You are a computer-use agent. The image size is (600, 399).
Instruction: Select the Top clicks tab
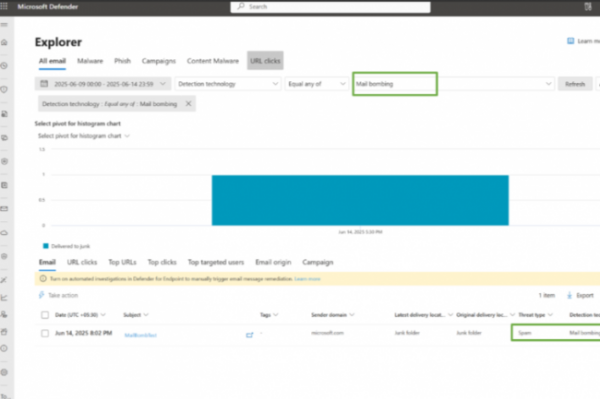tap(162, 262)
